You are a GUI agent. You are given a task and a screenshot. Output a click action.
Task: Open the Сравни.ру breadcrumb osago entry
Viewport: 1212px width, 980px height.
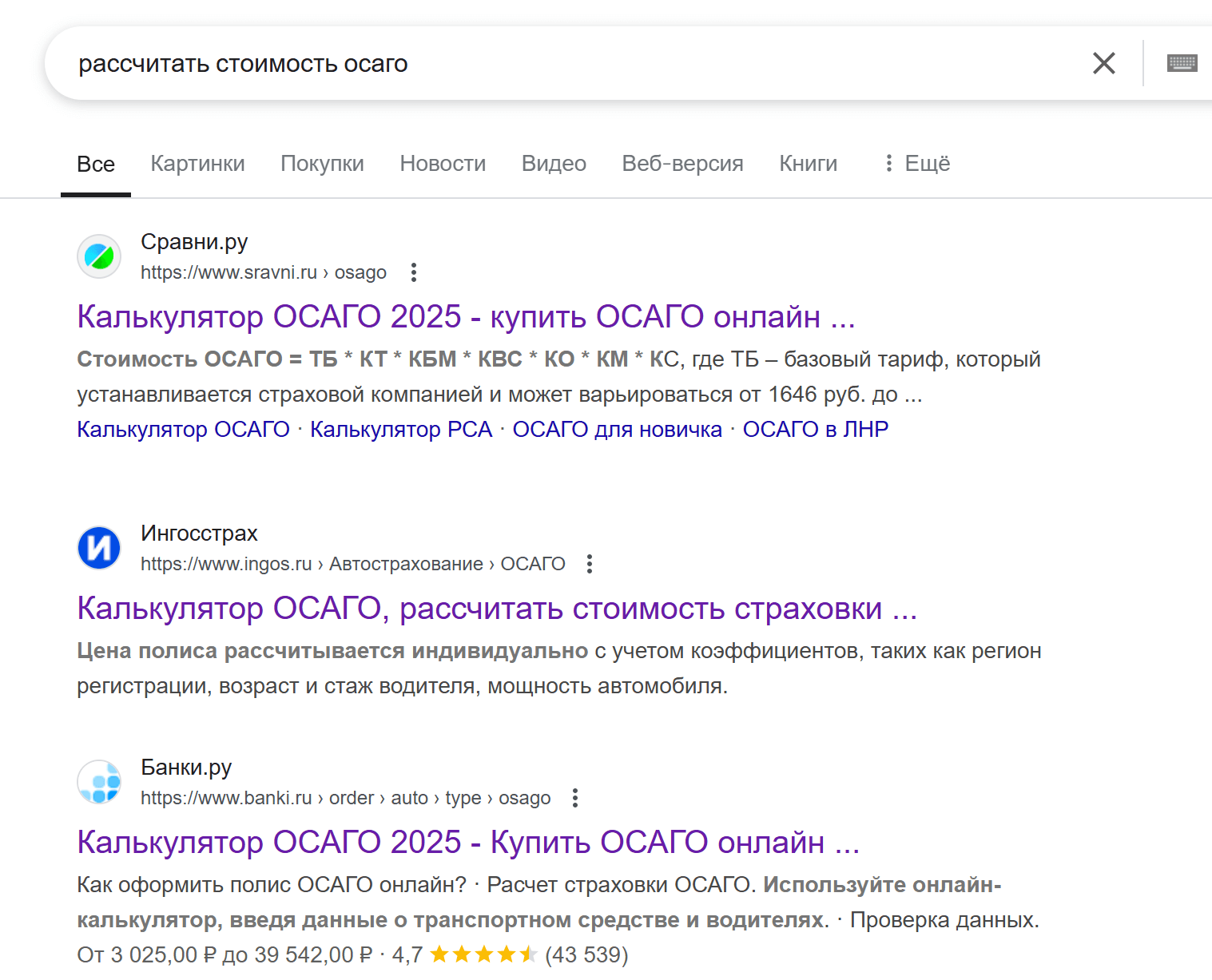tap(361, 272)
